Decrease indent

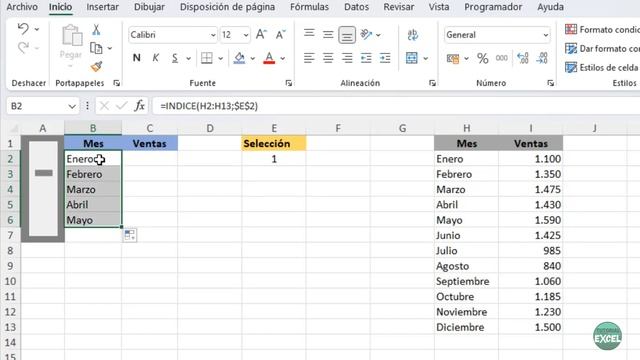(x=366, y=58)
